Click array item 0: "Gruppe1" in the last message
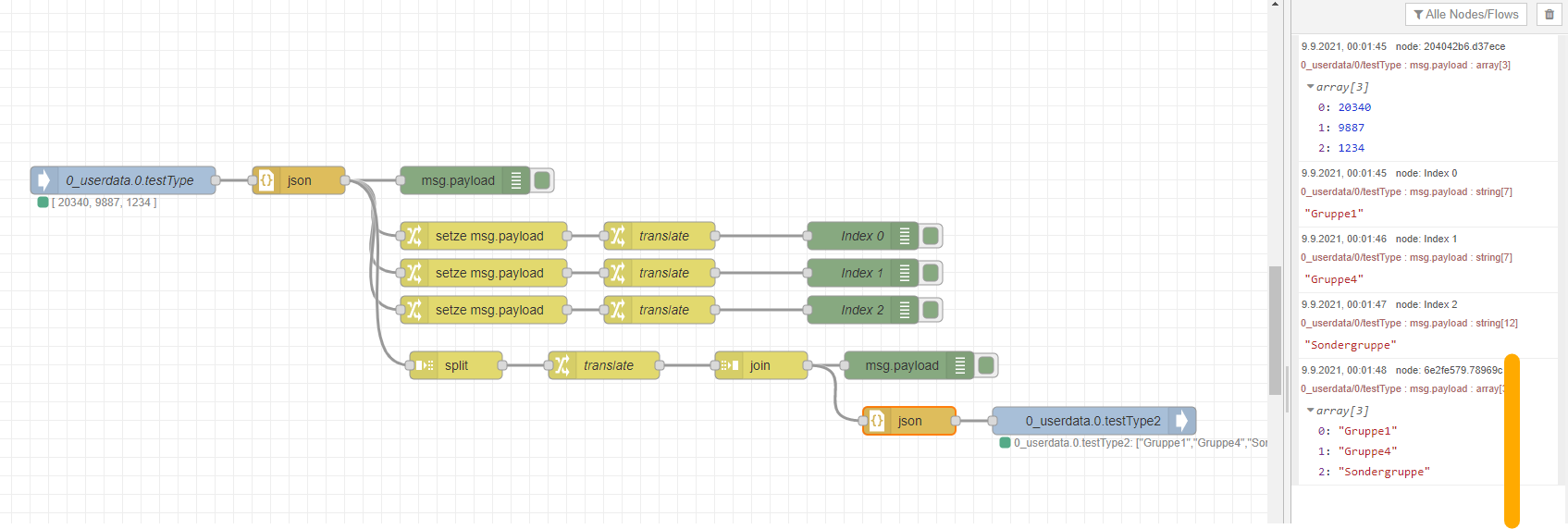The width and height of the screenshot is (1568, 529). tap(1357, 431)
